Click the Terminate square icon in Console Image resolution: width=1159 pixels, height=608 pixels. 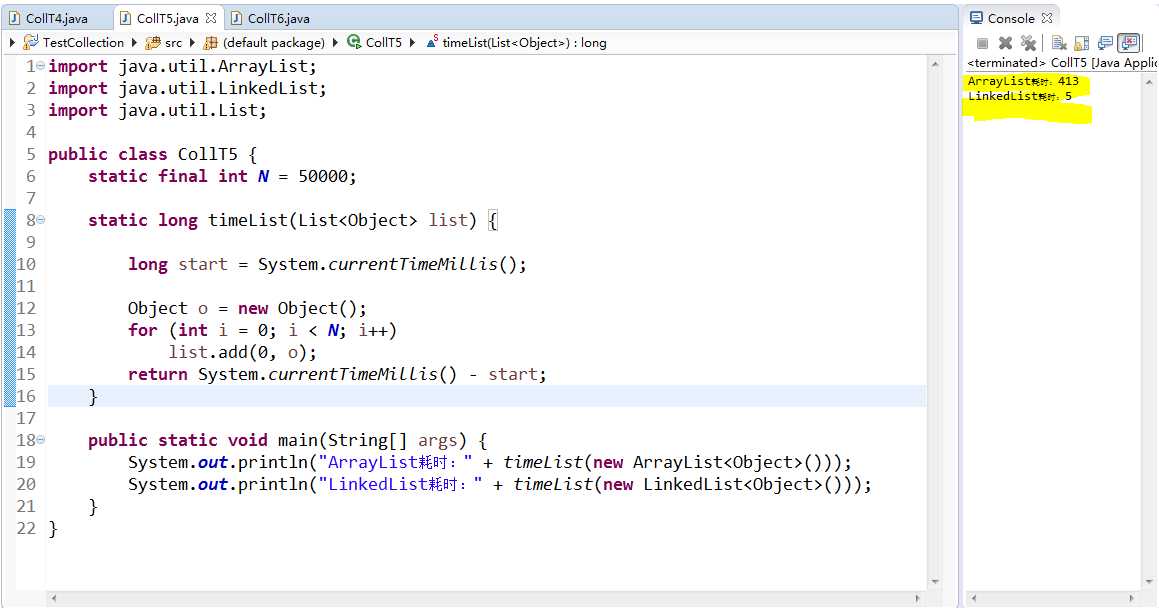coord(982,44)
